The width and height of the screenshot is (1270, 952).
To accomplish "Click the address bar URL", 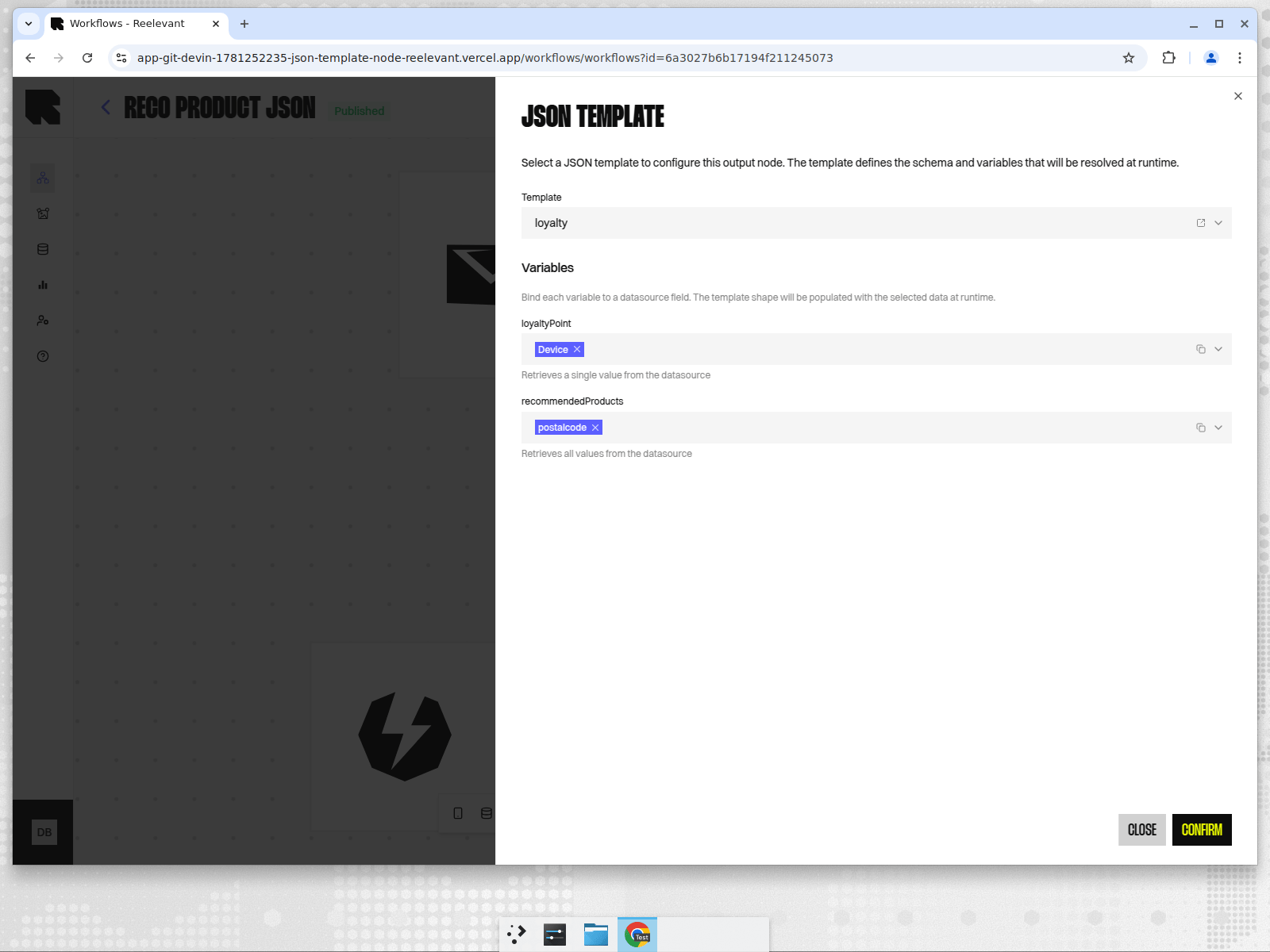I will point(485,58).
